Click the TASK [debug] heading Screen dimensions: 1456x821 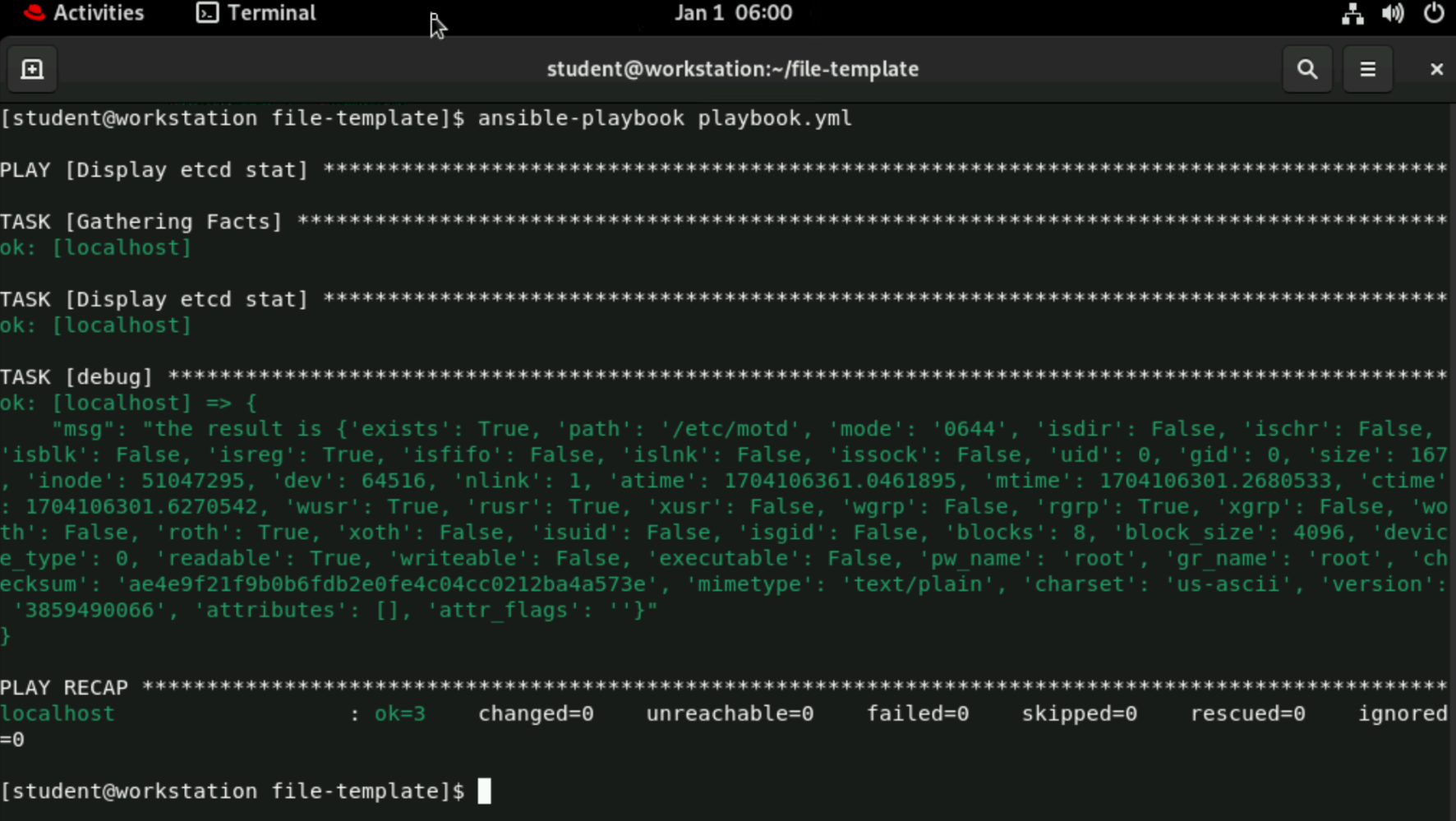click(x=76, y=376)
